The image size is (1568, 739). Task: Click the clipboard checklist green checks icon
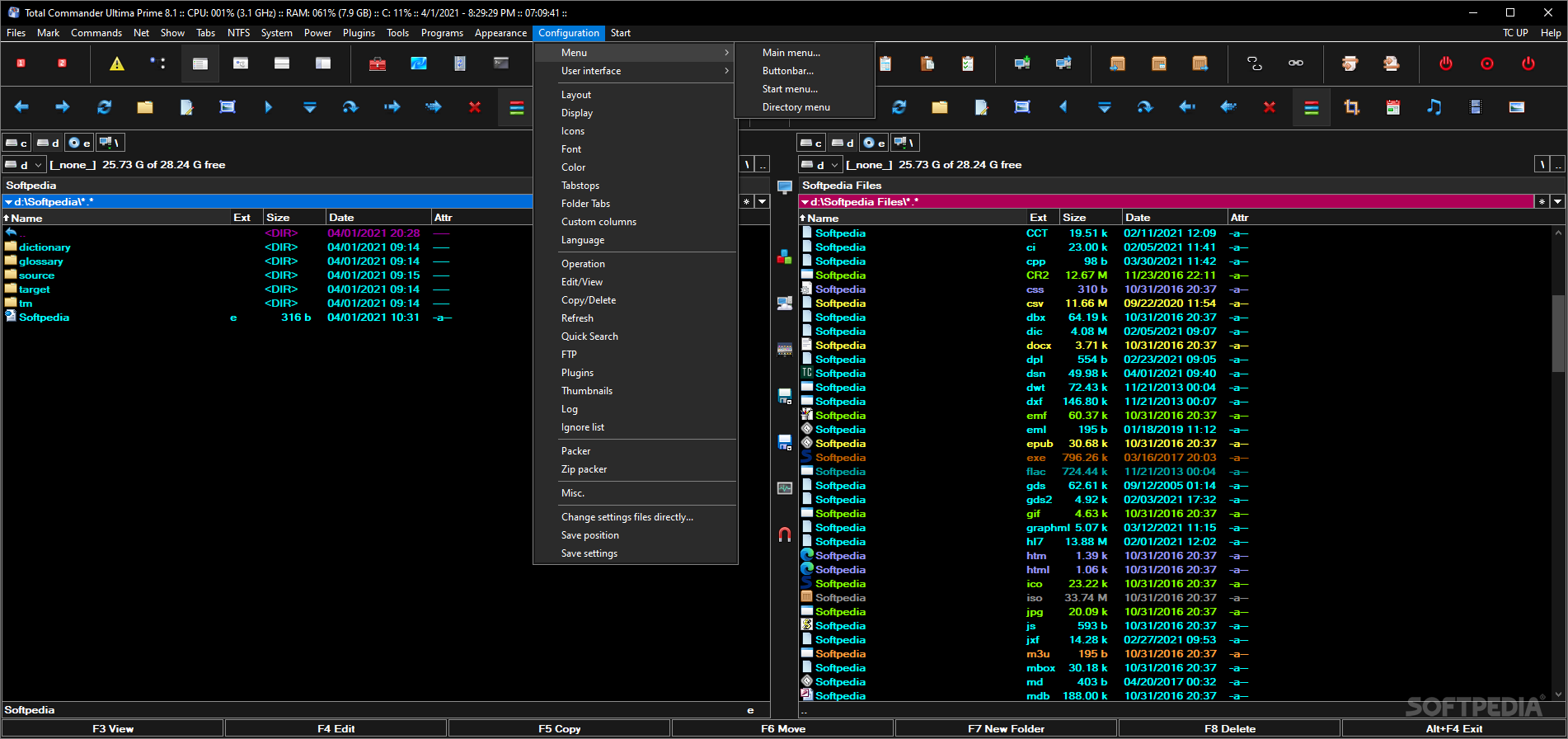pyautogui.click(x=968, y=64)
